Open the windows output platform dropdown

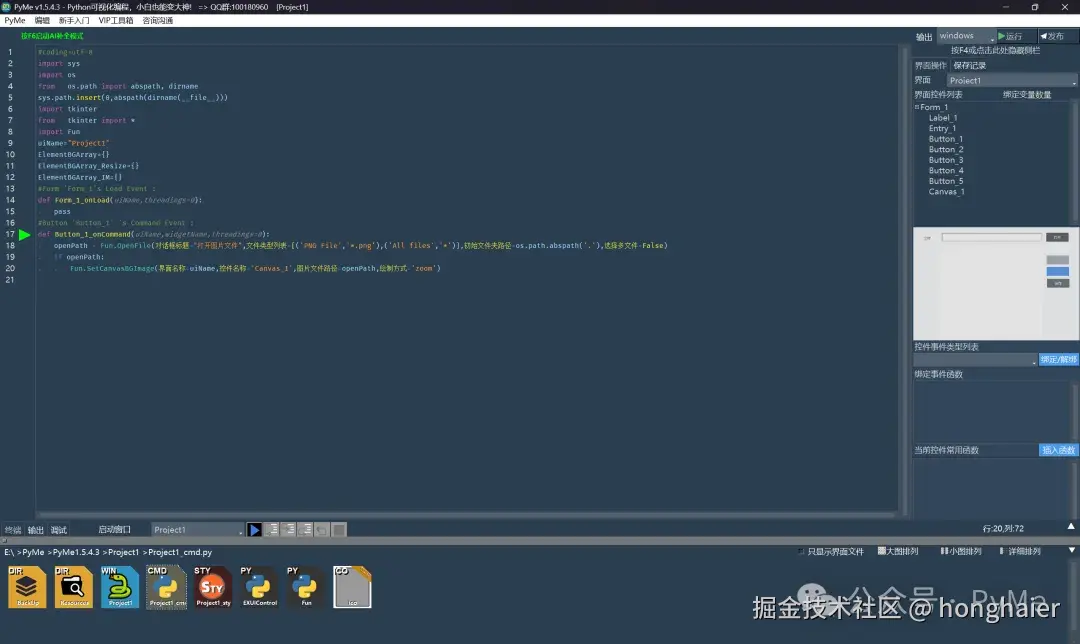point(966,36)
